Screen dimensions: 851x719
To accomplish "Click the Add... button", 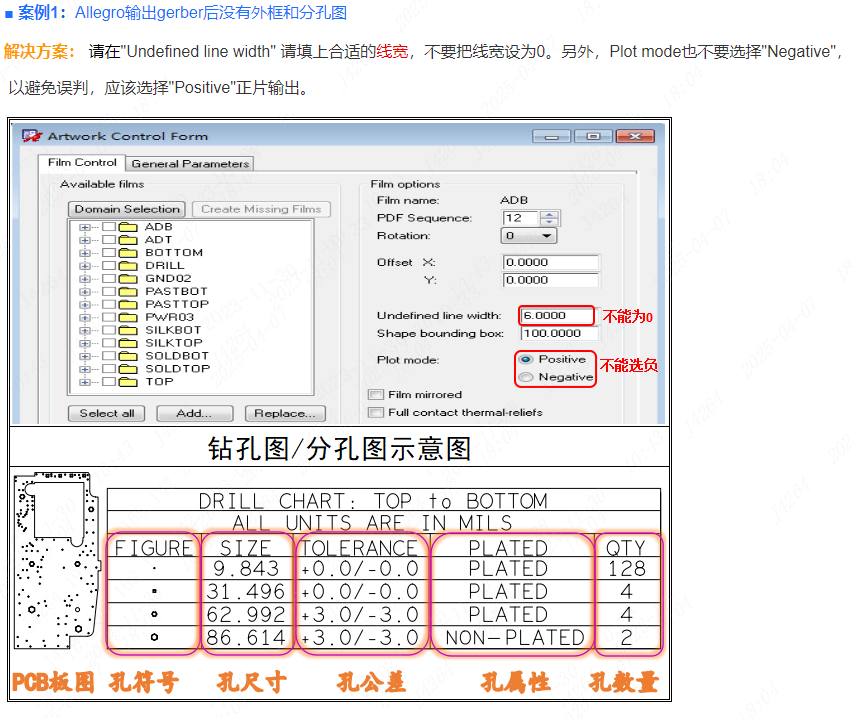I will coord(194,413).
